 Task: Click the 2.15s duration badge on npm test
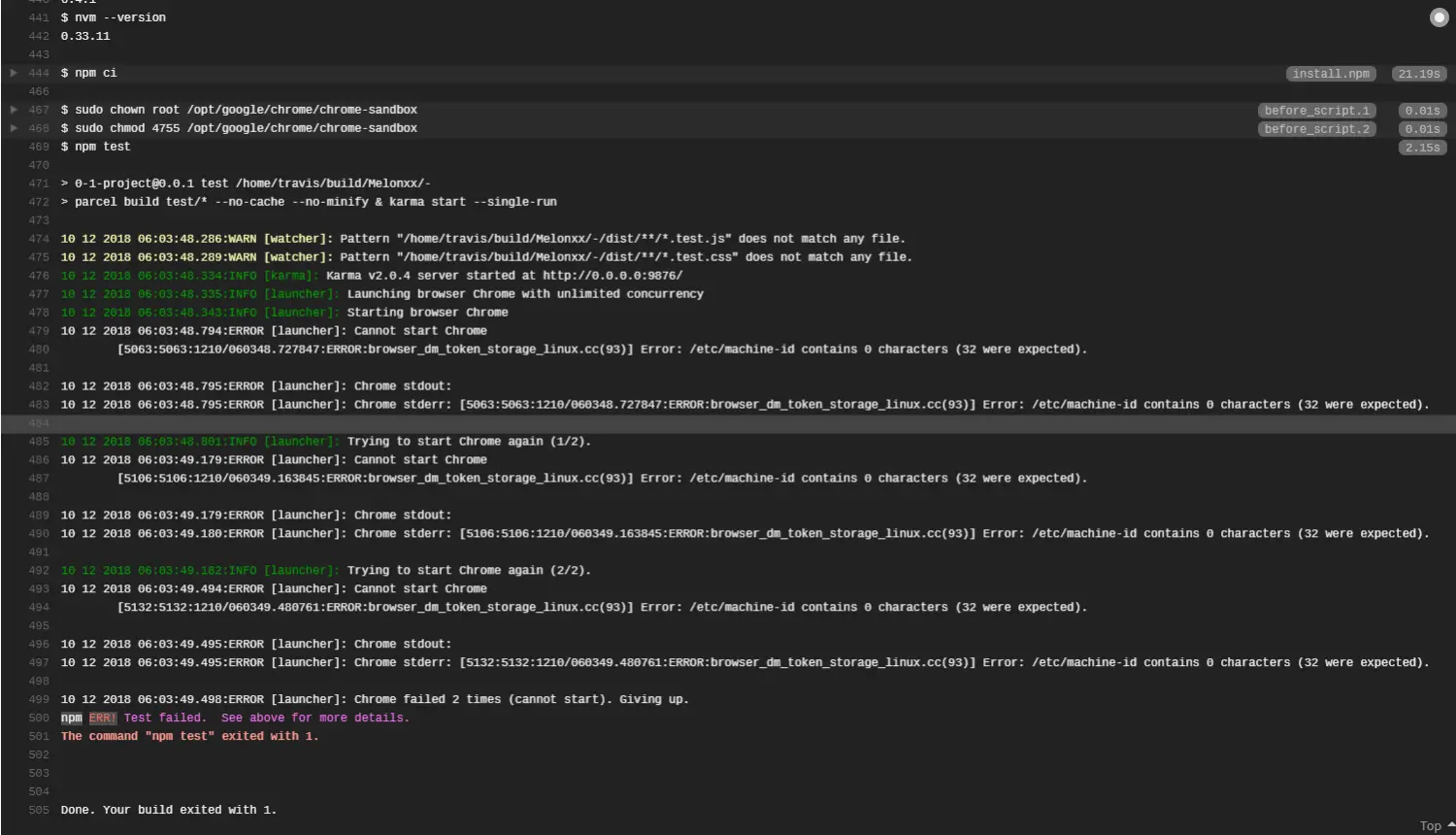click(1423, 148)
